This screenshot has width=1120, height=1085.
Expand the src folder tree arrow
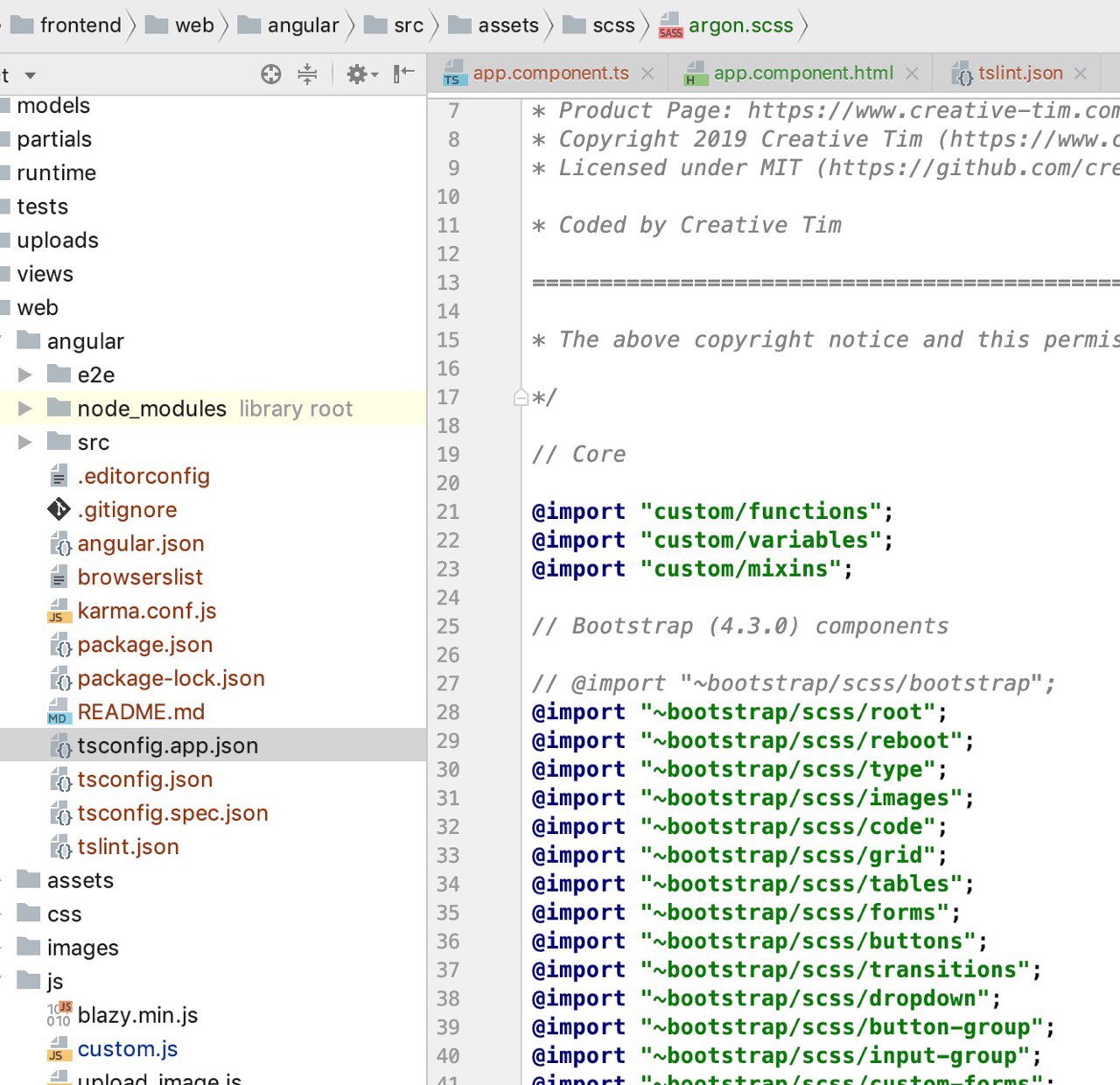pos(25,443)
